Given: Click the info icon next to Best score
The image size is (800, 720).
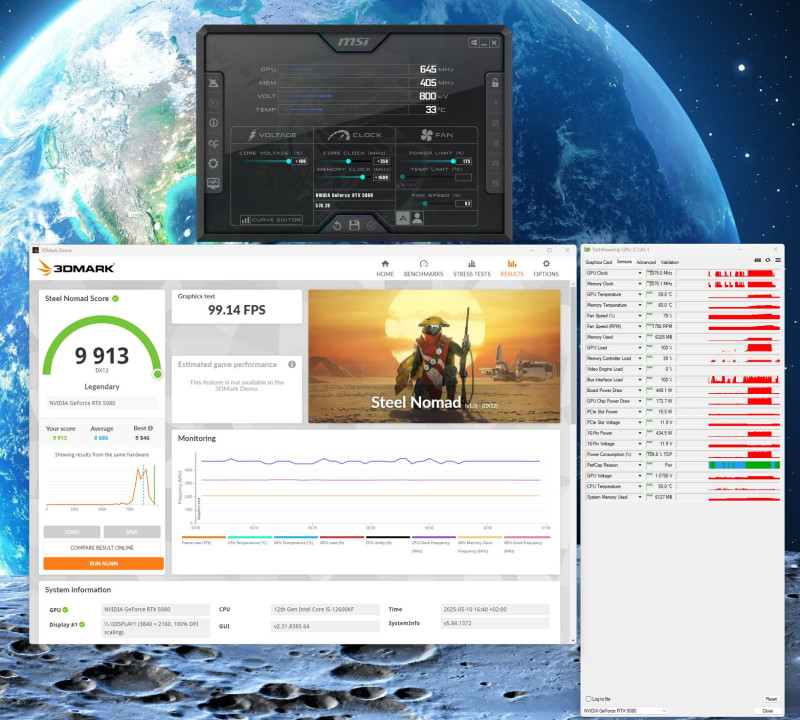Looking at the screenshot, I should 151,428.
